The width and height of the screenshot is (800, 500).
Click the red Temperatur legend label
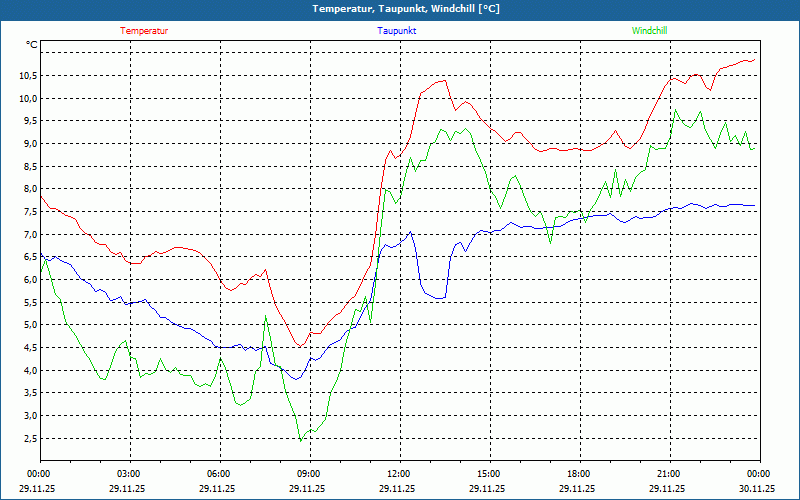[144, 31]
